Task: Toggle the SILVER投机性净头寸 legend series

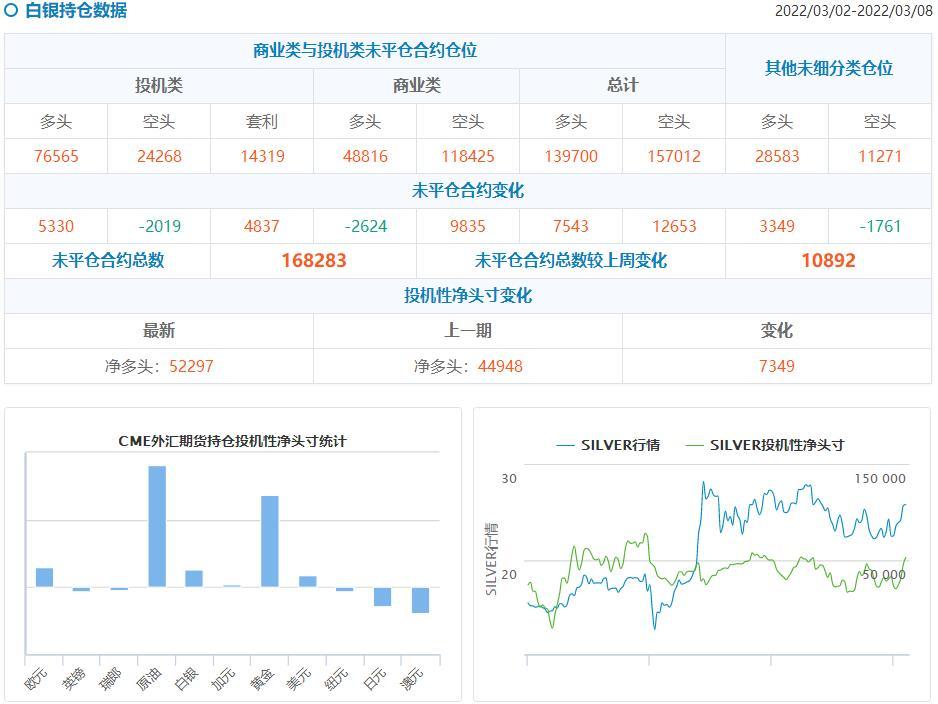Action: pos(766,445)
